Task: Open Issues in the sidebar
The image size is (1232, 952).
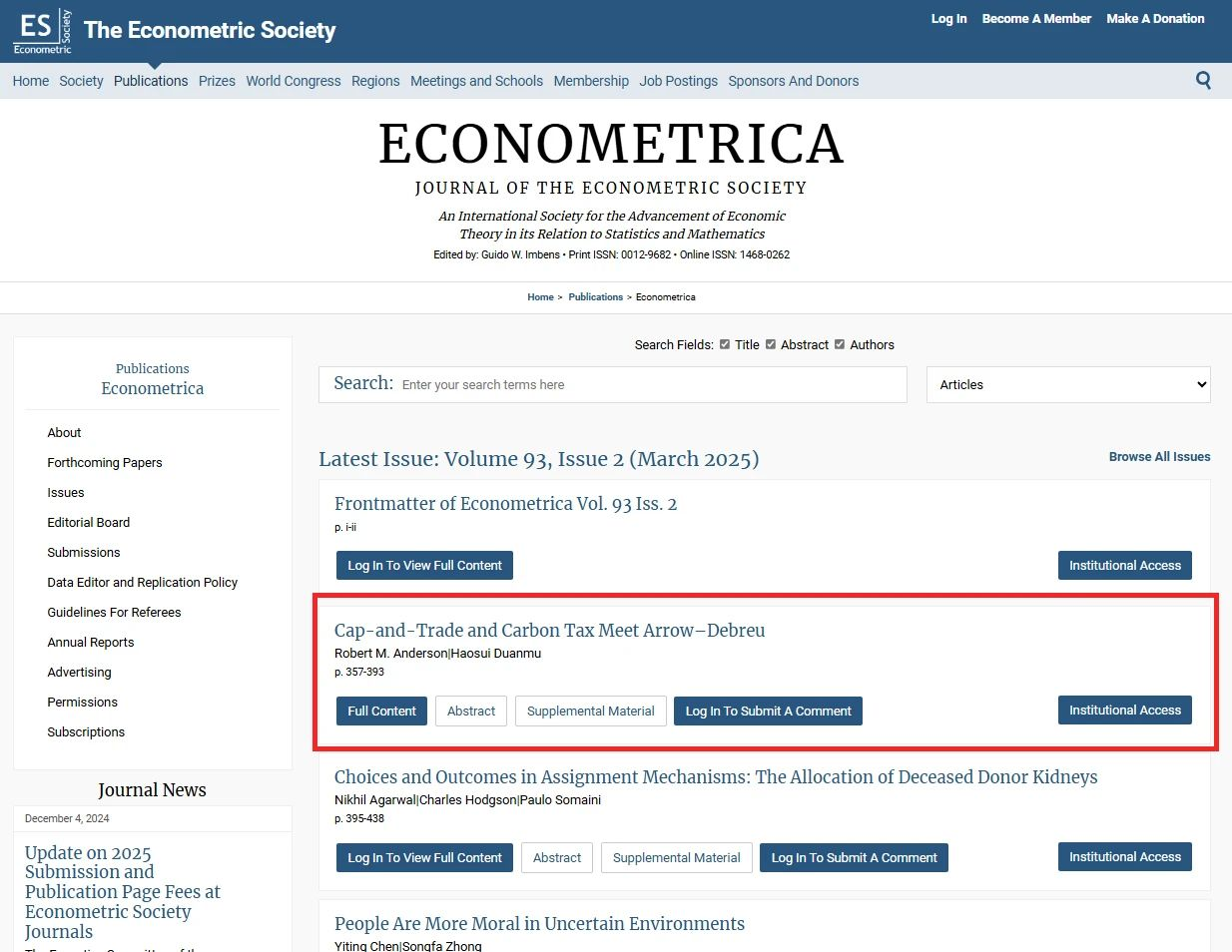Action: click(66, 492)
